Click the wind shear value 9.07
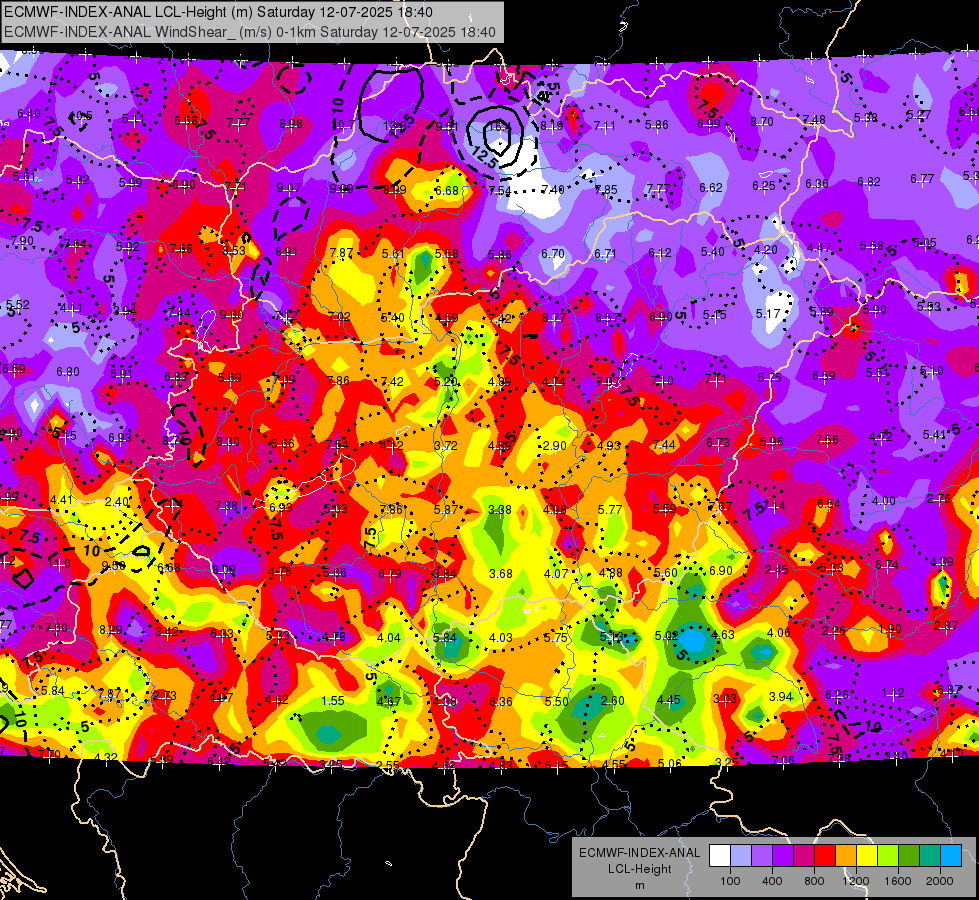This screenshot has width=979, height=900. (288, 187)
